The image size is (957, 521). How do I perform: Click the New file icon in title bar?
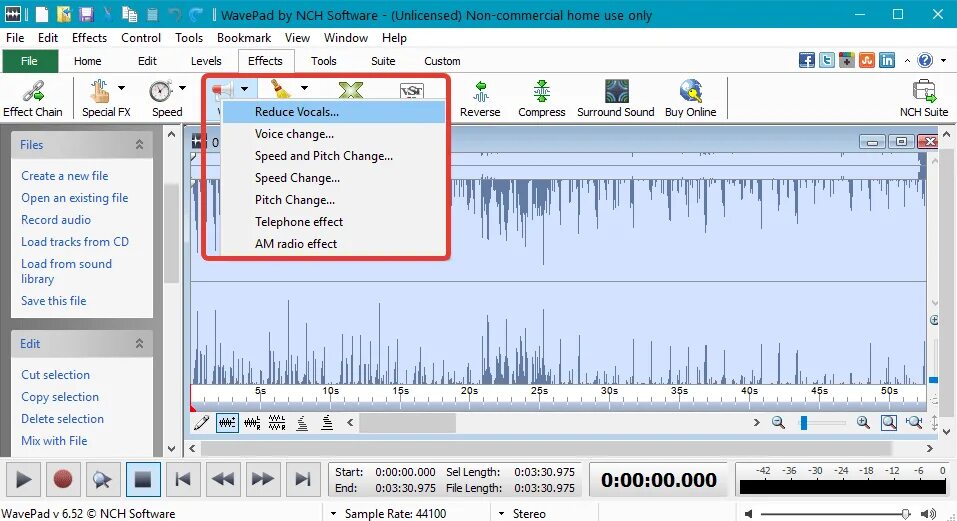point(41,14)
